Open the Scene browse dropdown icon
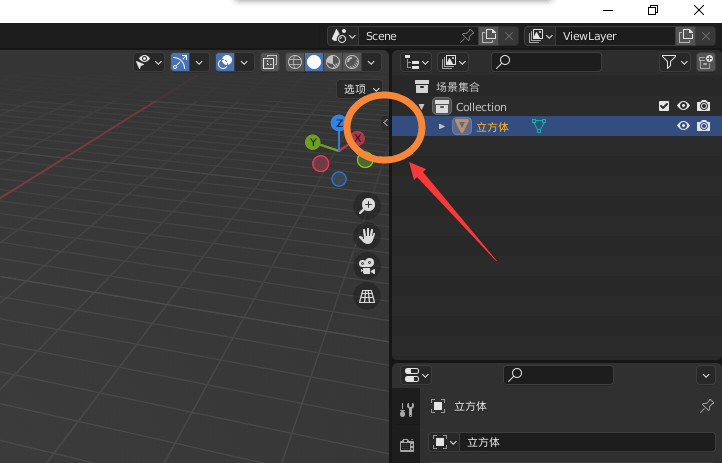722x463 pixels. click(343, 36)
